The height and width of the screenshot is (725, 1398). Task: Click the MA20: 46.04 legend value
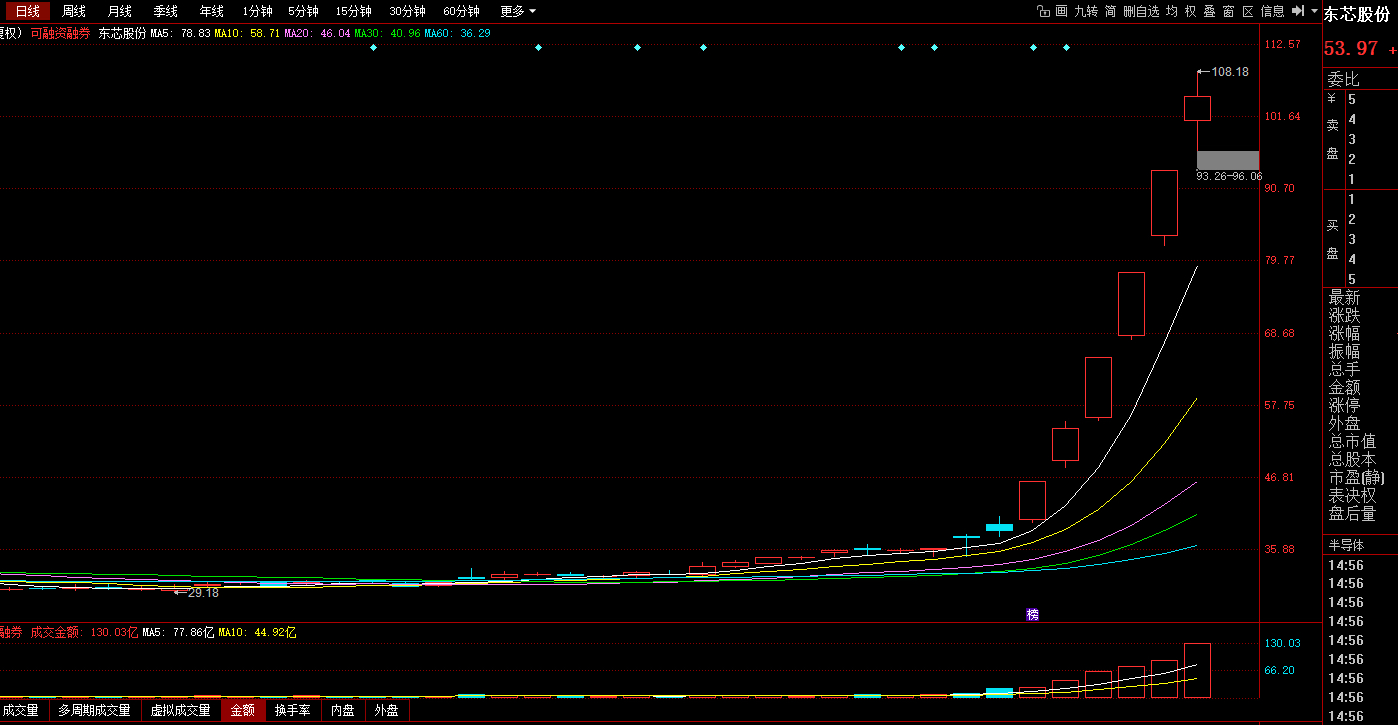pyautogui.click(x=317, y=33)
